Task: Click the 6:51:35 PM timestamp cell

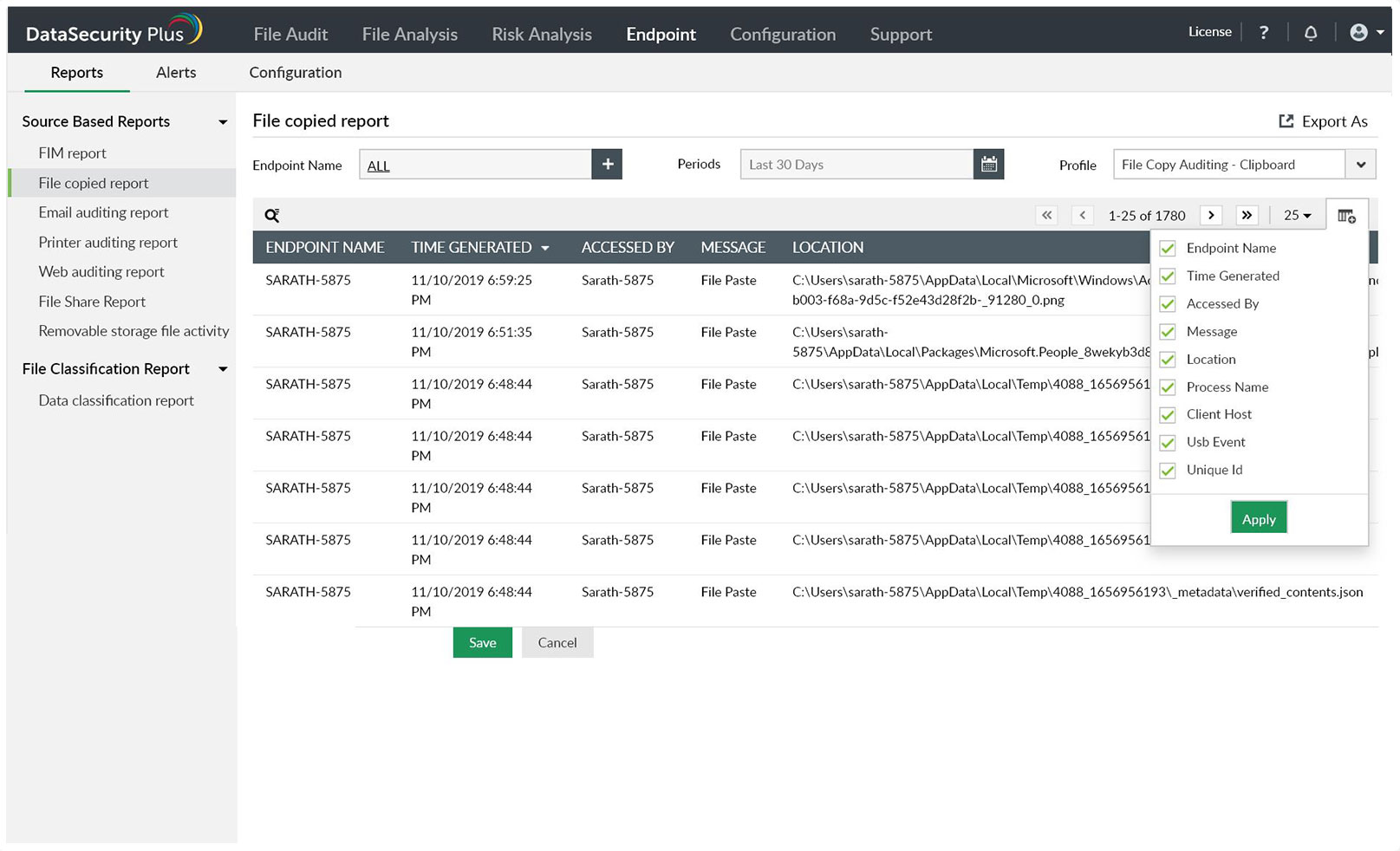Action: 472,341
